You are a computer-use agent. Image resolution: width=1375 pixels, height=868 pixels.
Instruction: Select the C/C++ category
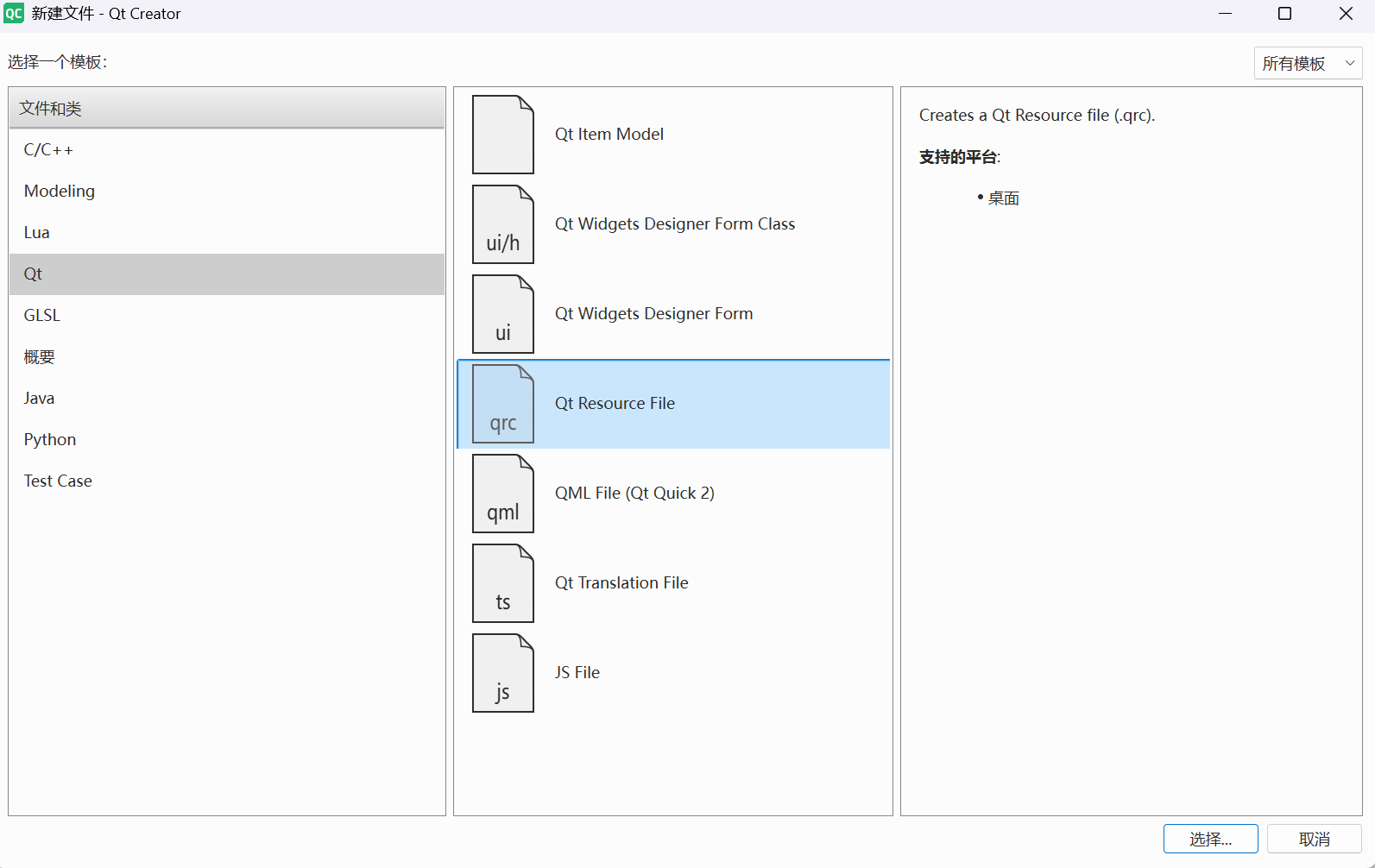[x=227, y=150]
